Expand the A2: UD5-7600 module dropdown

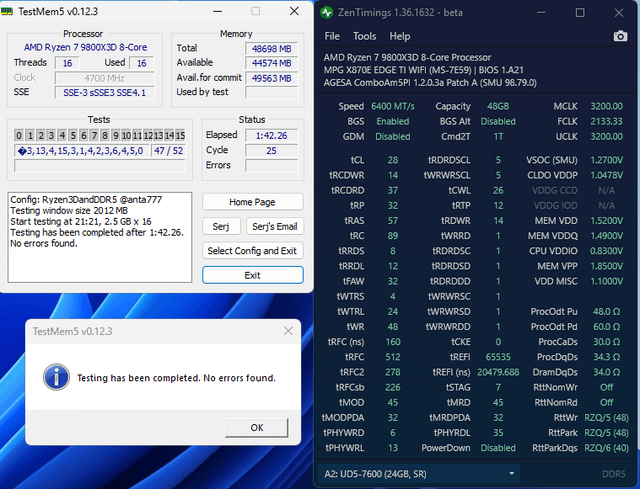[418, 474]
